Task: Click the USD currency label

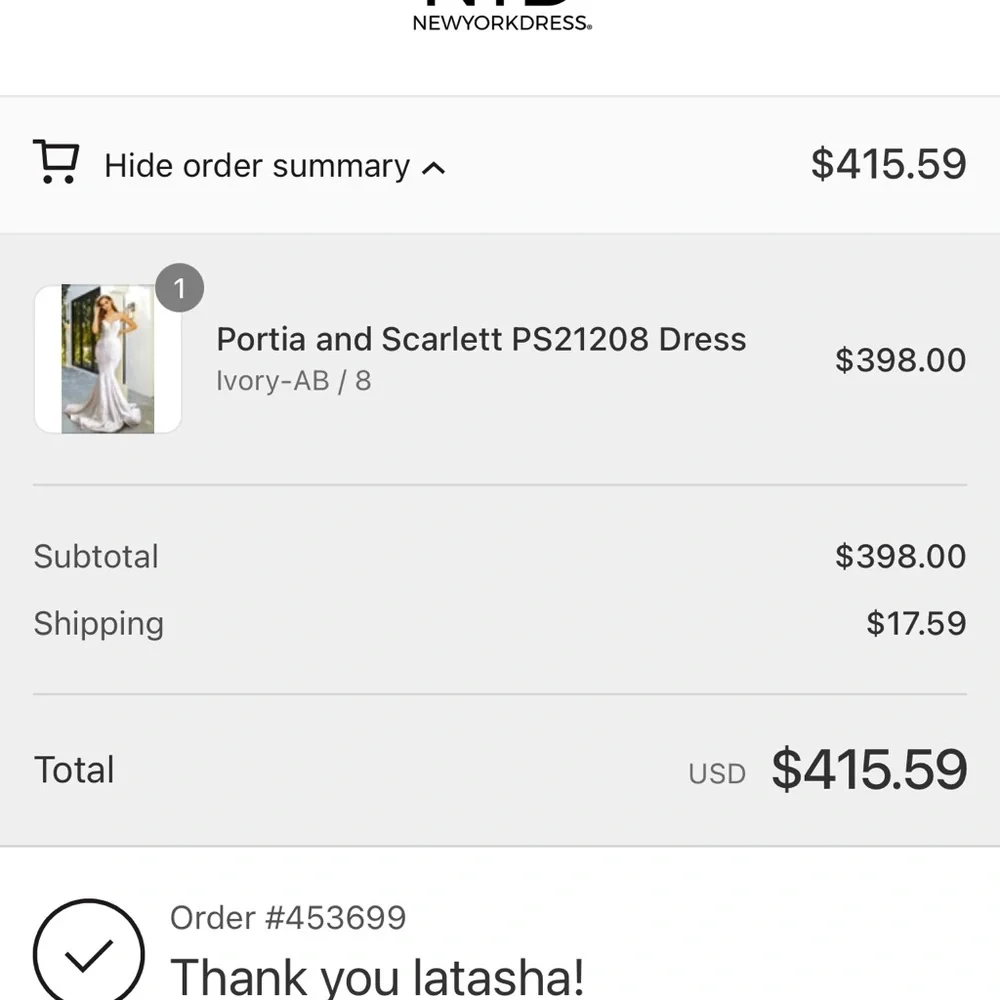Action: [x=717, y=774]
